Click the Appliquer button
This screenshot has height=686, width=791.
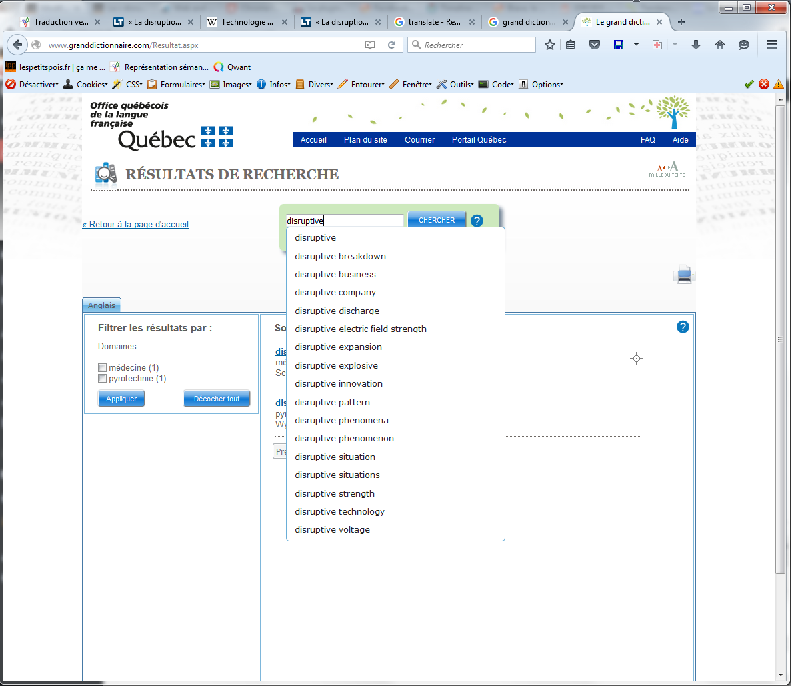click(x=122, y=398)
